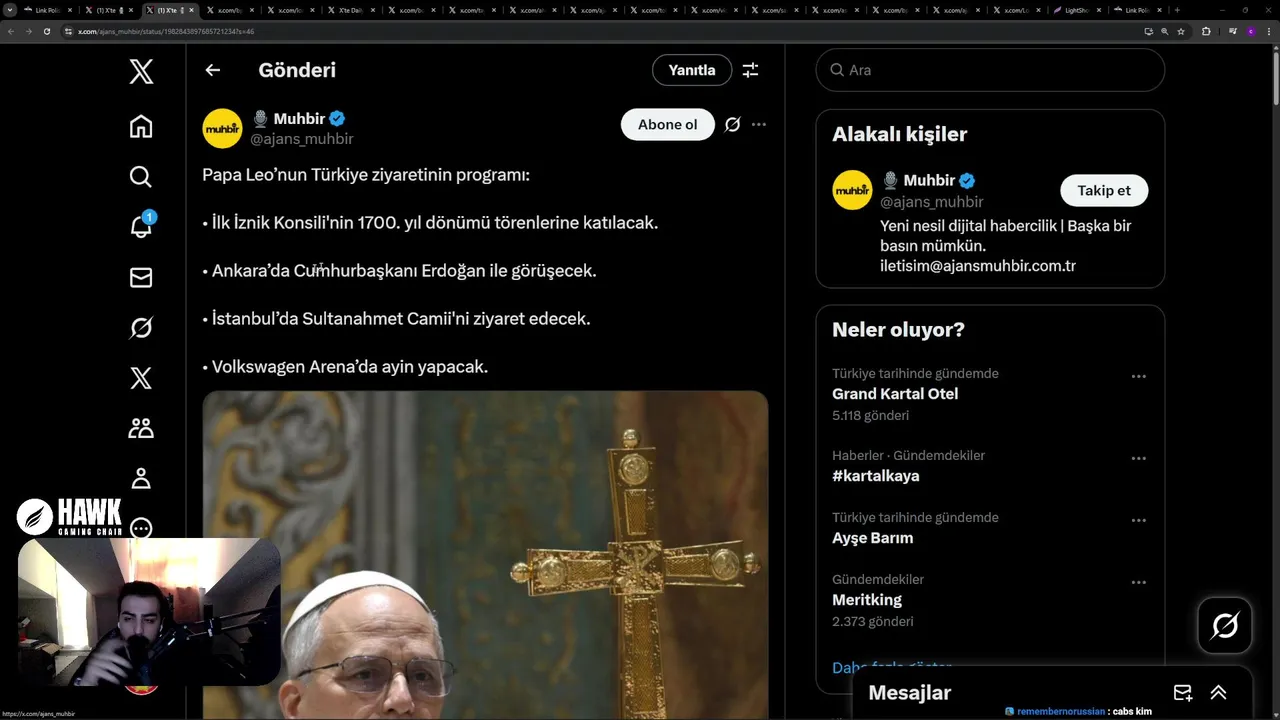Expand the Mesajlar drawer with double chevron
The height and width of the screenshot is (720, 1280).
(1218, 693)
